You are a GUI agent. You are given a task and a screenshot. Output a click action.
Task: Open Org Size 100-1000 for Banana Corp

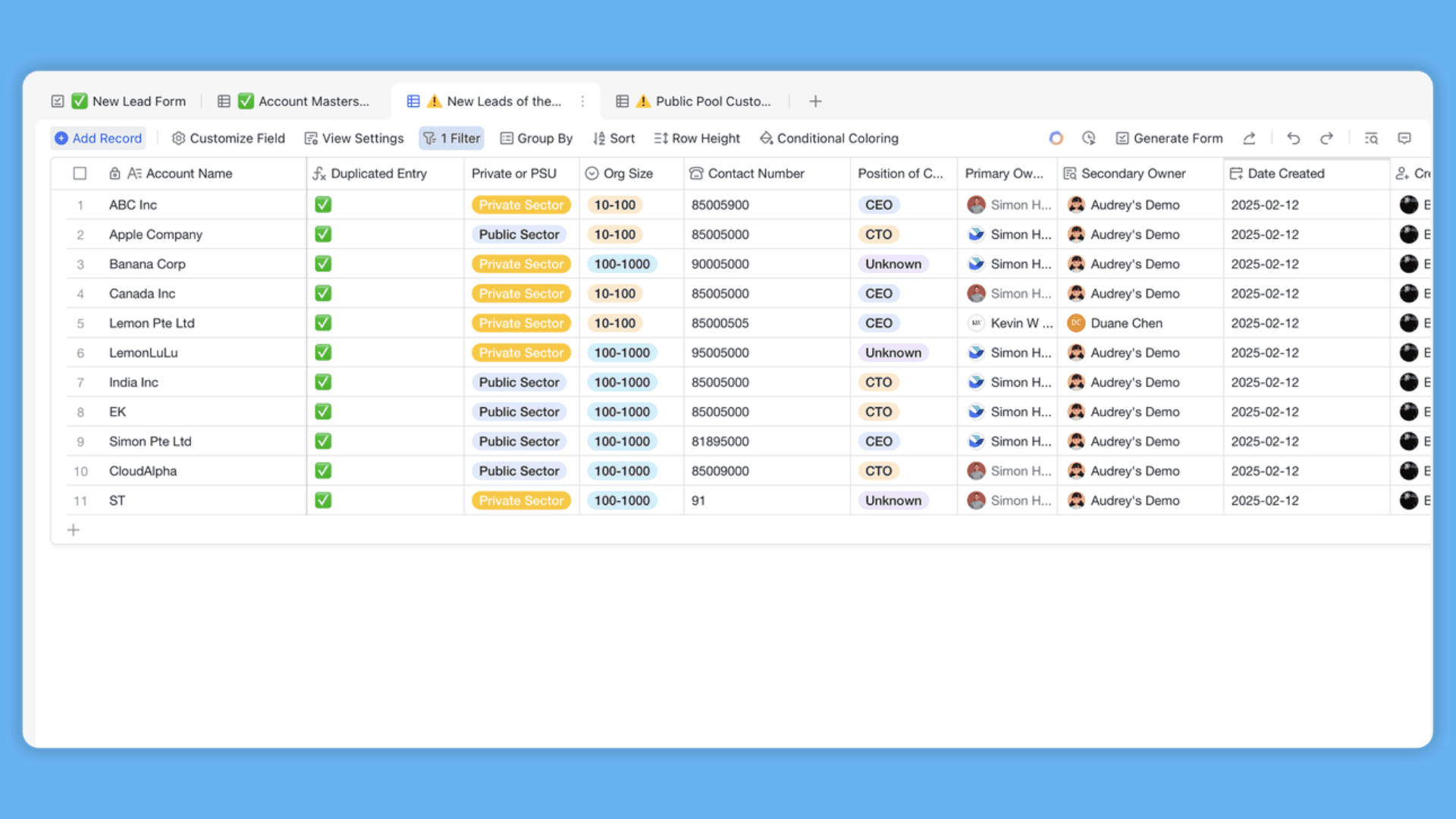[x=622, y=264]
